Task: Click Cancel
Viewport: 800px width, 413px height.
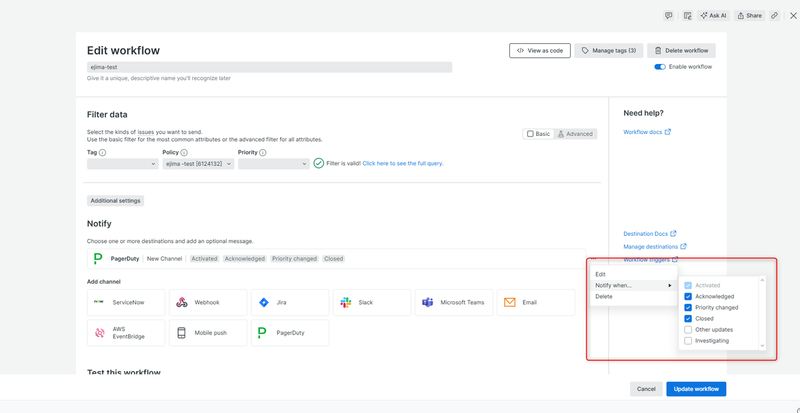Action: 646,389
